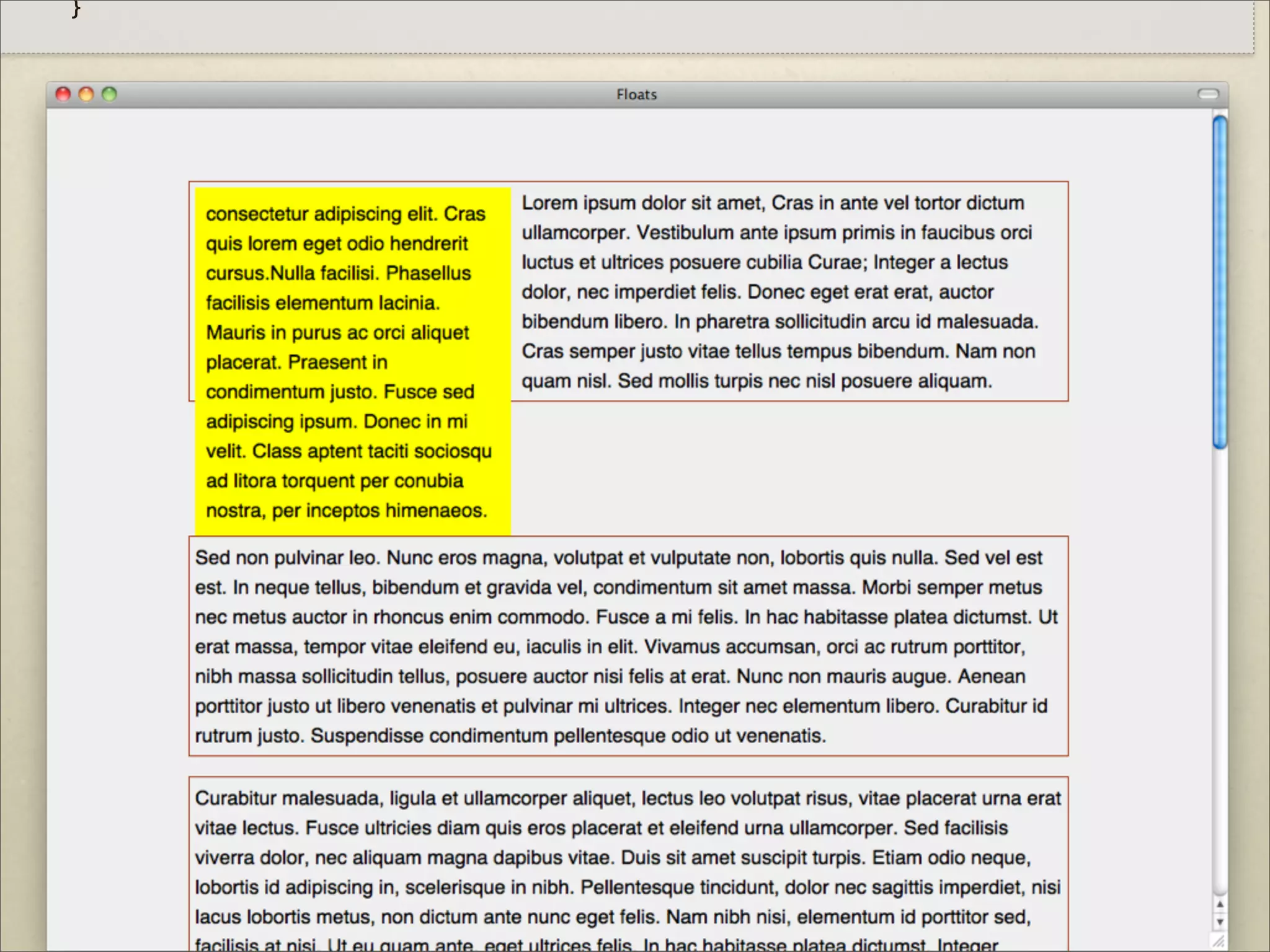Click the empty scrollbar track below thumb
The width and height of the screenshot is (1270, 952).
pyautogui.click(x=1220, y=669)
